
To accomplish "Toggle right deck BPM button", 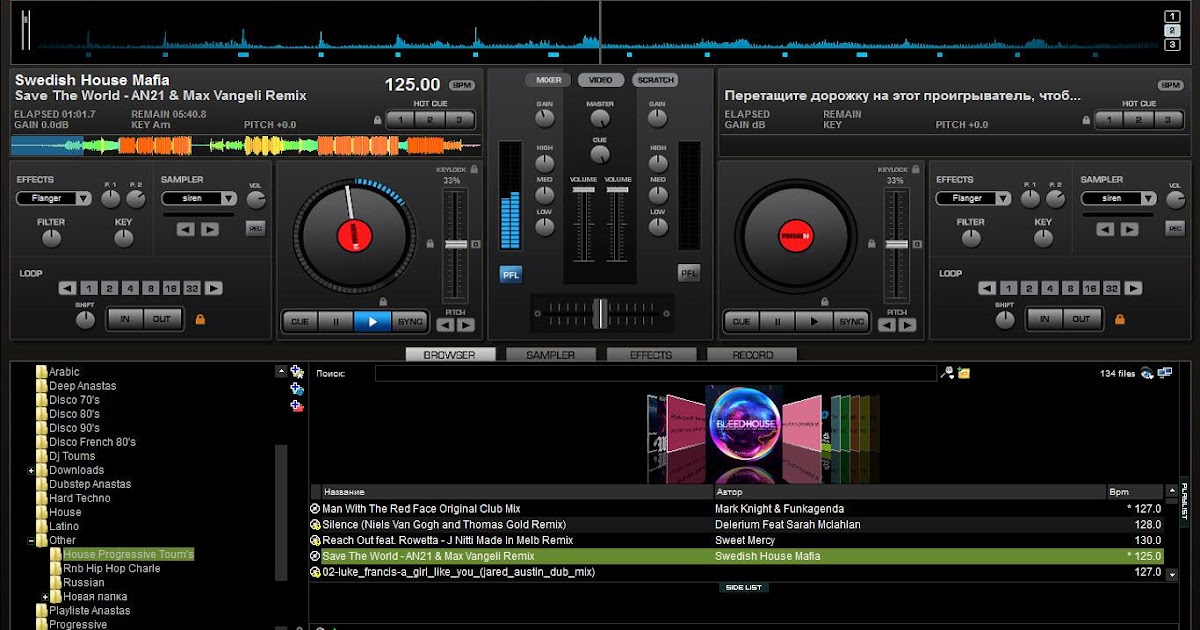I will (1170, 85).
